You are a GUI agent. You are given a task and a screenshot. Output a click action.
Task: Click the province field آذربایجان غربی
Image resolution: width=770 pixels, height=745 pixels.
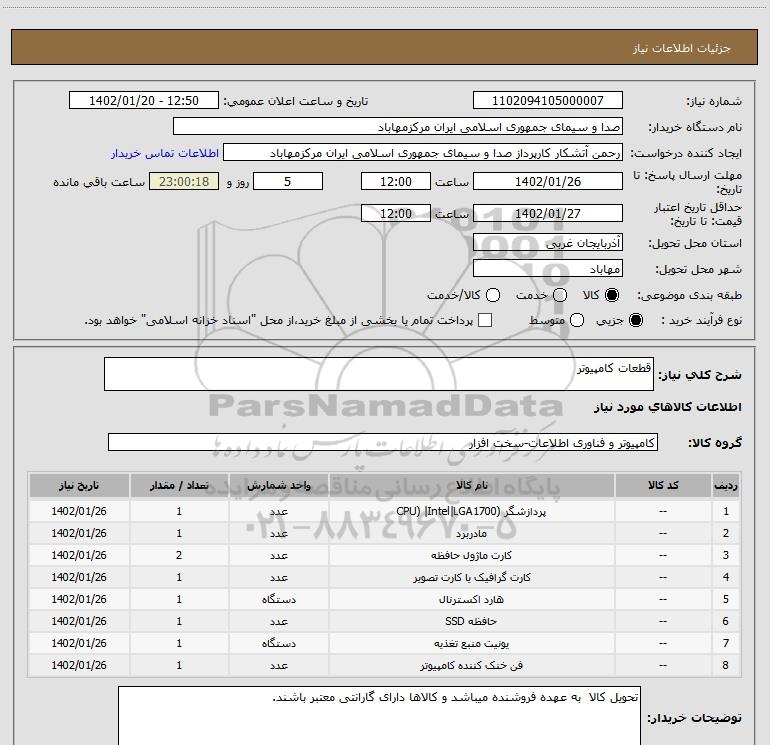(x=548, y=242)
